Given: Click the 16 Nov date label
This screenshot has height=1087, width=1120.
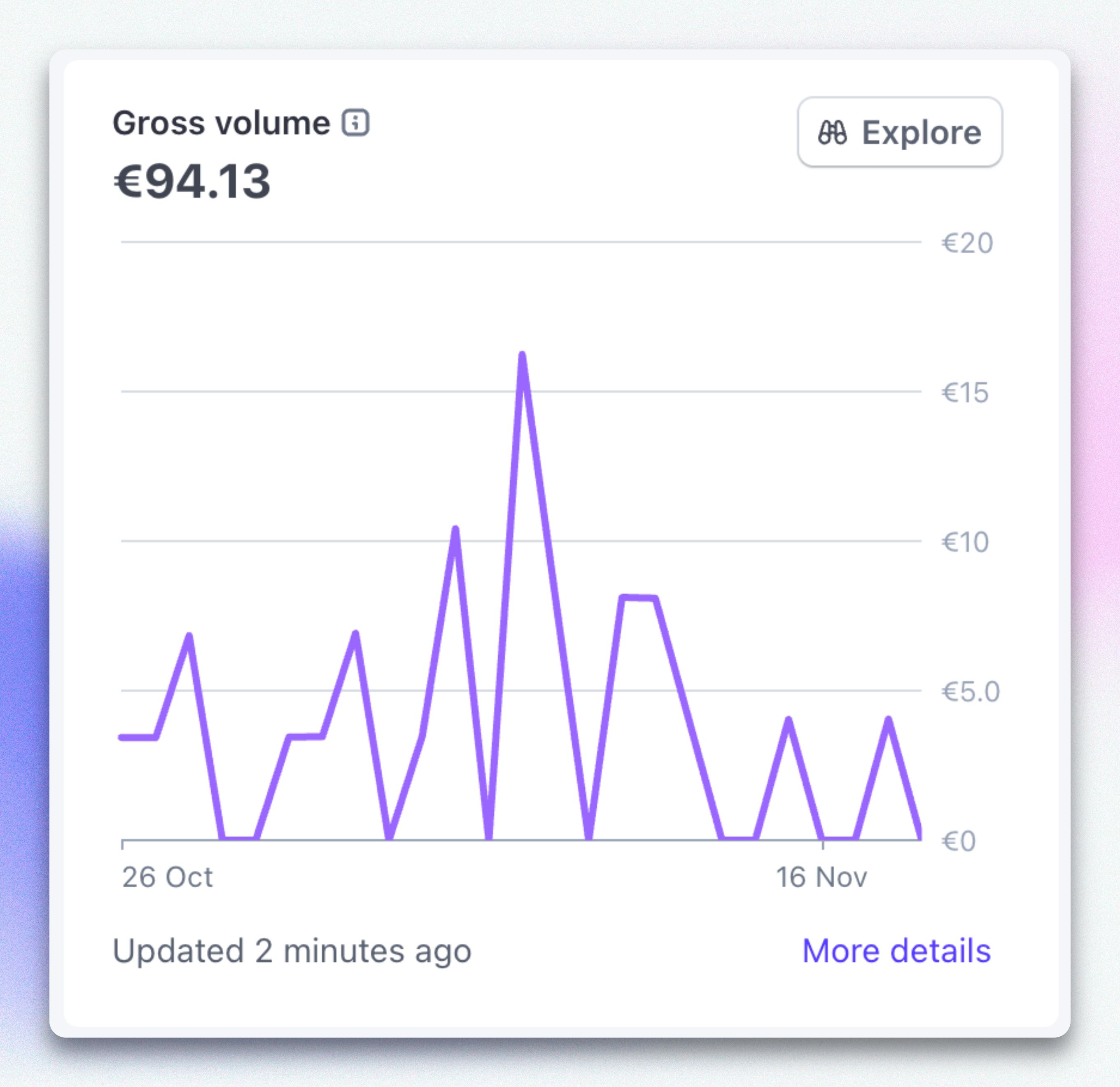Looking at the screenshot, I should 821,877.
